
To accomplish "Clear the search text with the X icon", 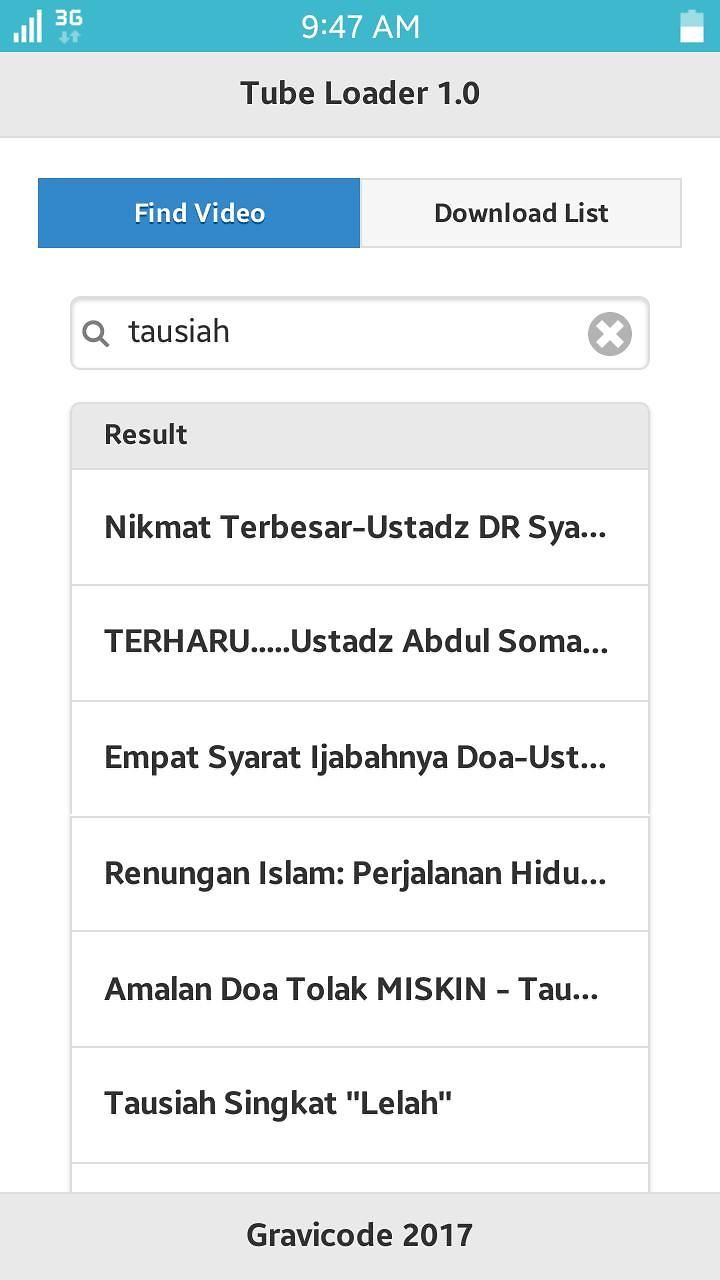I will click(609, 334).
